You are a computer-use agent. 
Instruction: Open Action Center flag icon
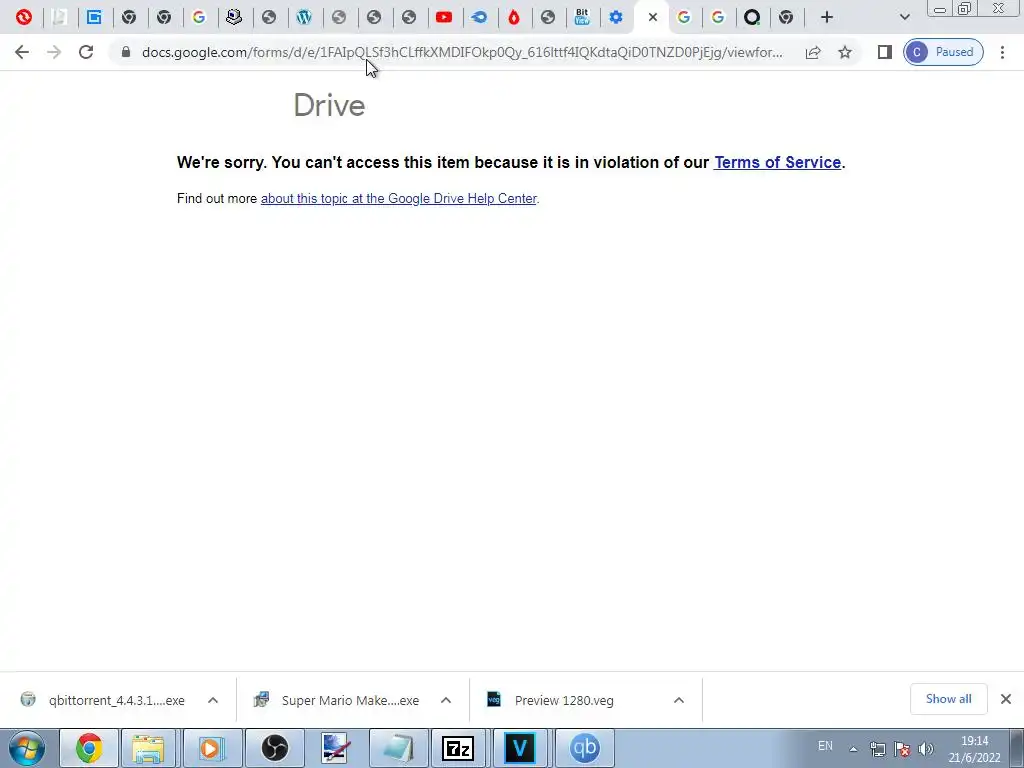(902, 749)
